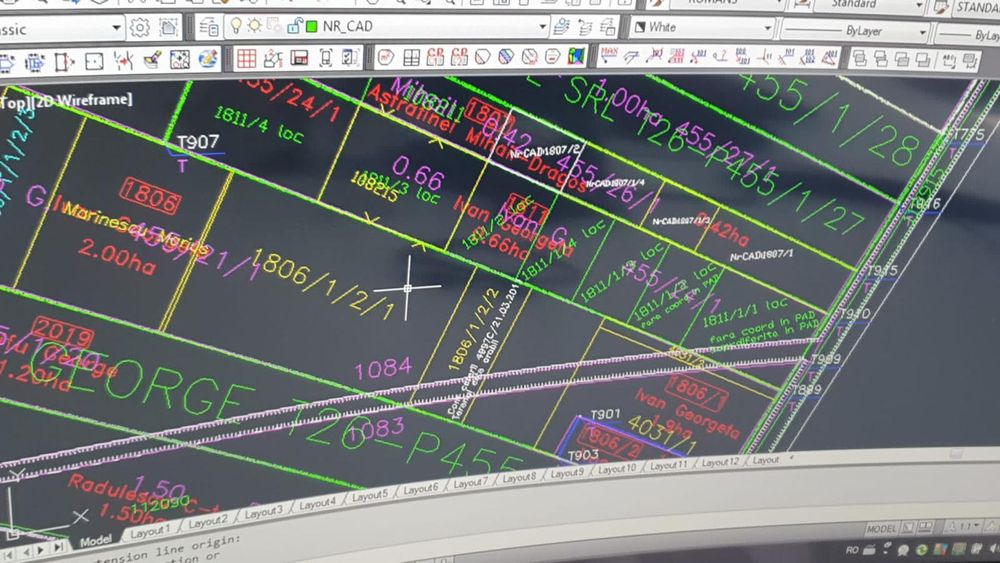Click the green NR_CAD layer color swatch
This screenshot has height=563, width=1000.
coord(312,26)
